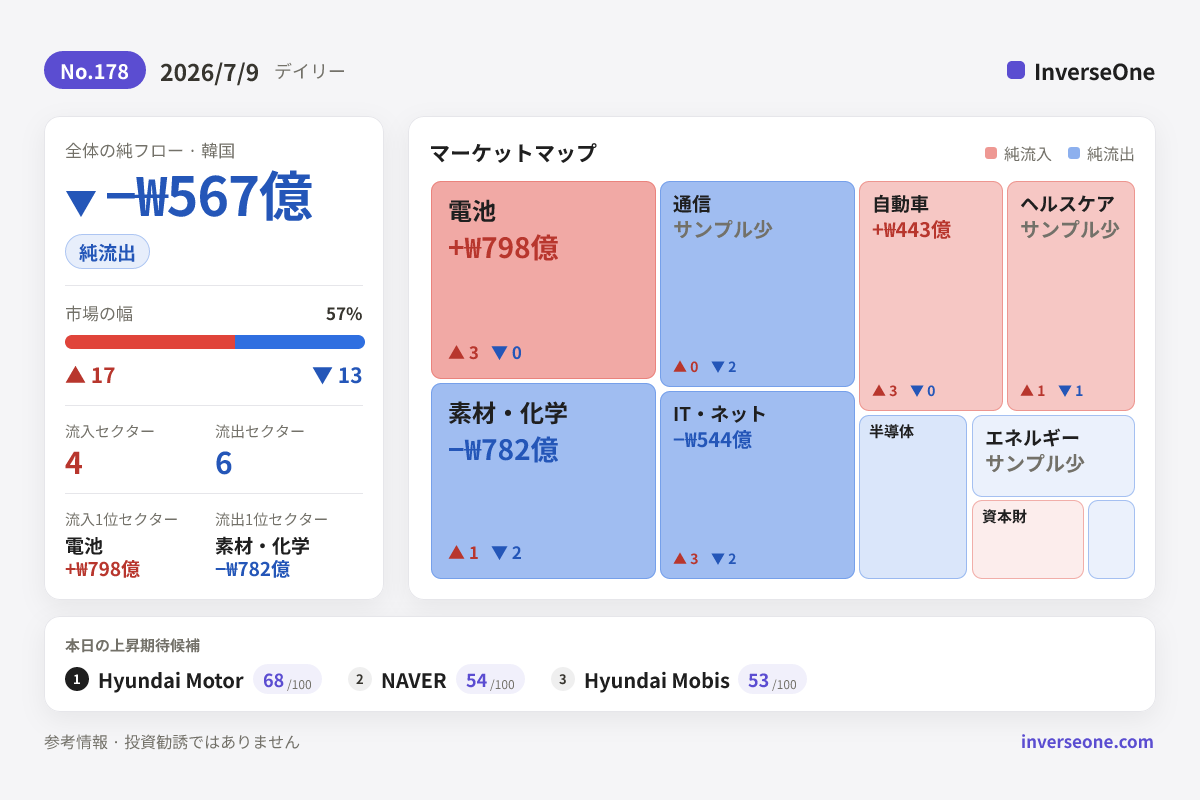1200x800 pixels.
Task: Click the Hyundai Motor score 68 pill
Action: tap(287, 680)
